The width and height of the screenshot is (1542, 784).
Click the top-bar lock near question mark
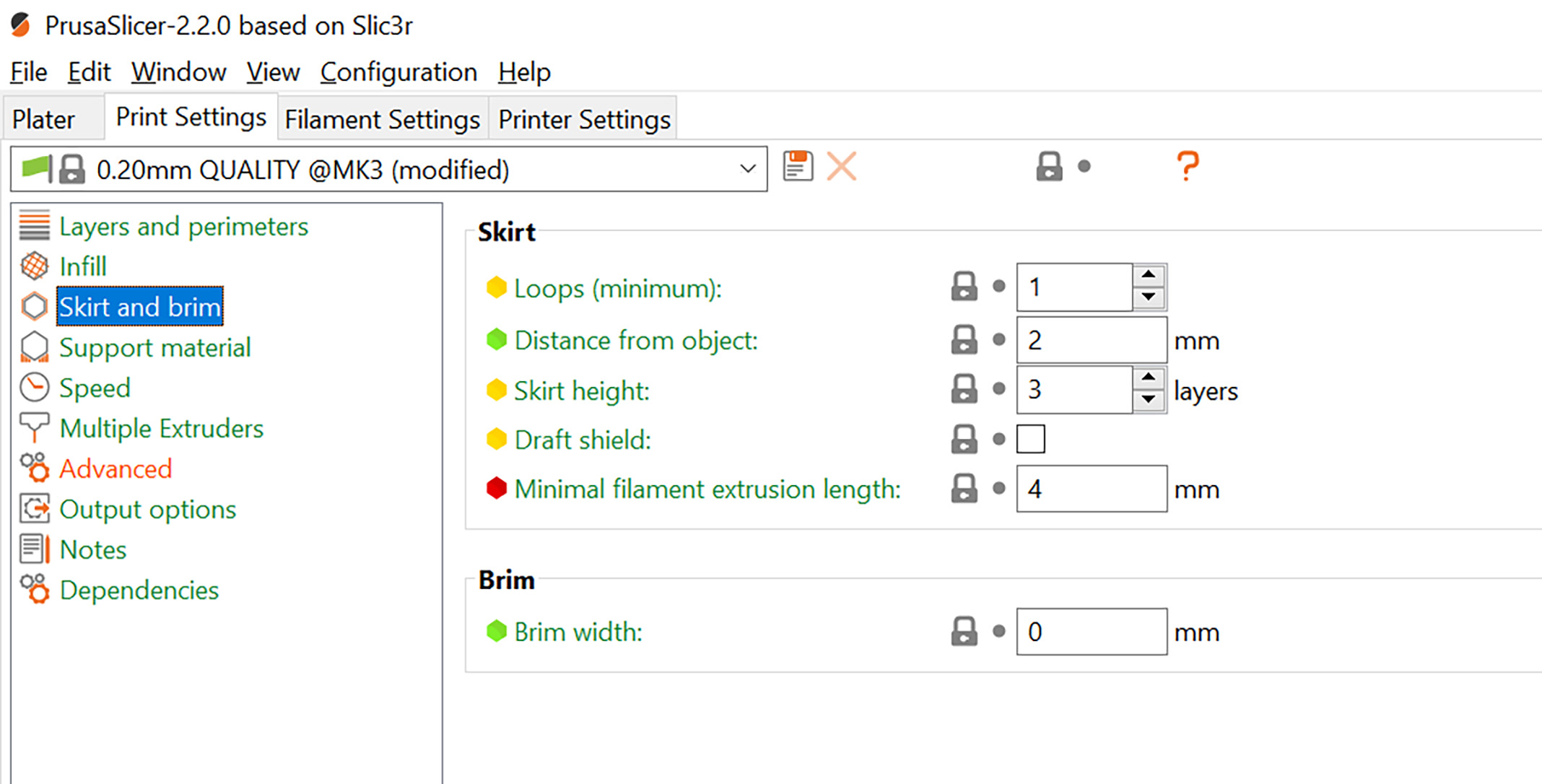(1049, 167)
